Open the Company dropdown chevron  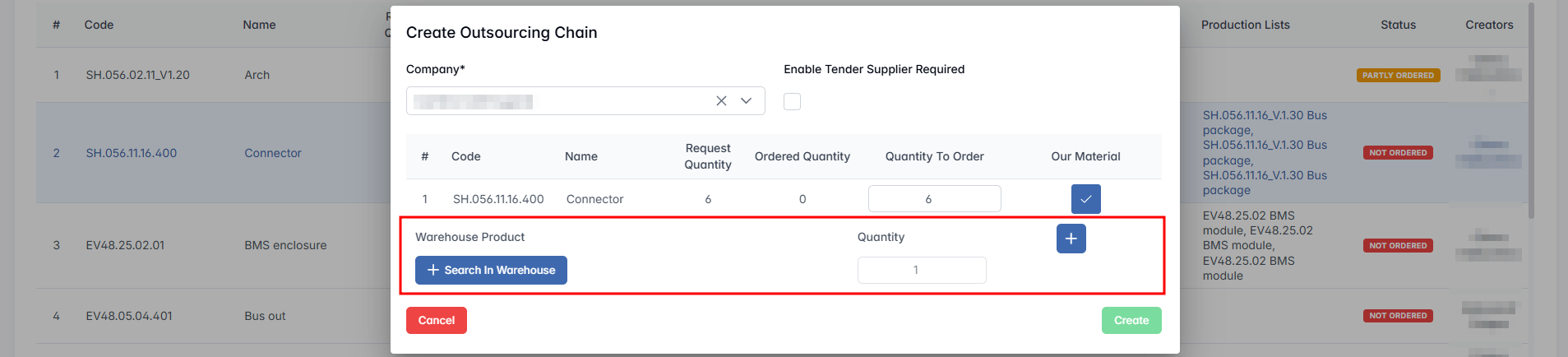click(747, 100)
